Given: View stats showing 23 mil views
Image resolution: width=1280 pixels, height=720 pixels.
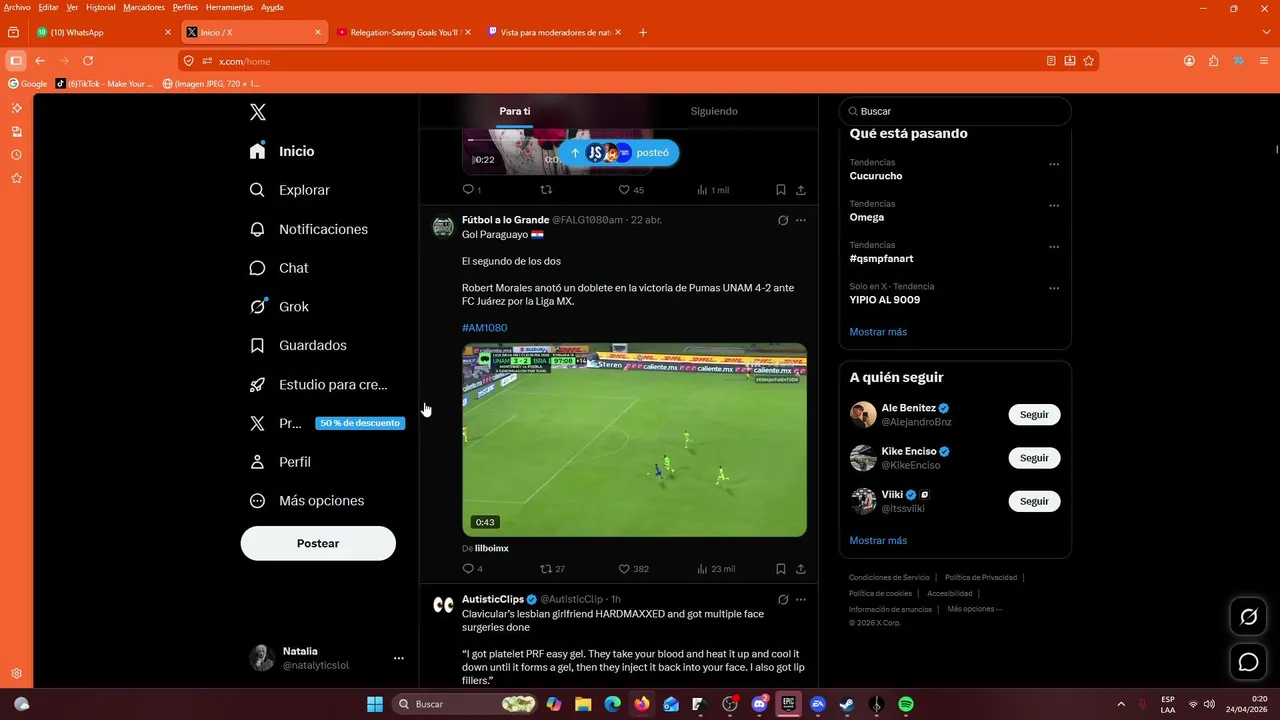Looking at the screenshot, I should pyautogui.click(x=716, y=569).
